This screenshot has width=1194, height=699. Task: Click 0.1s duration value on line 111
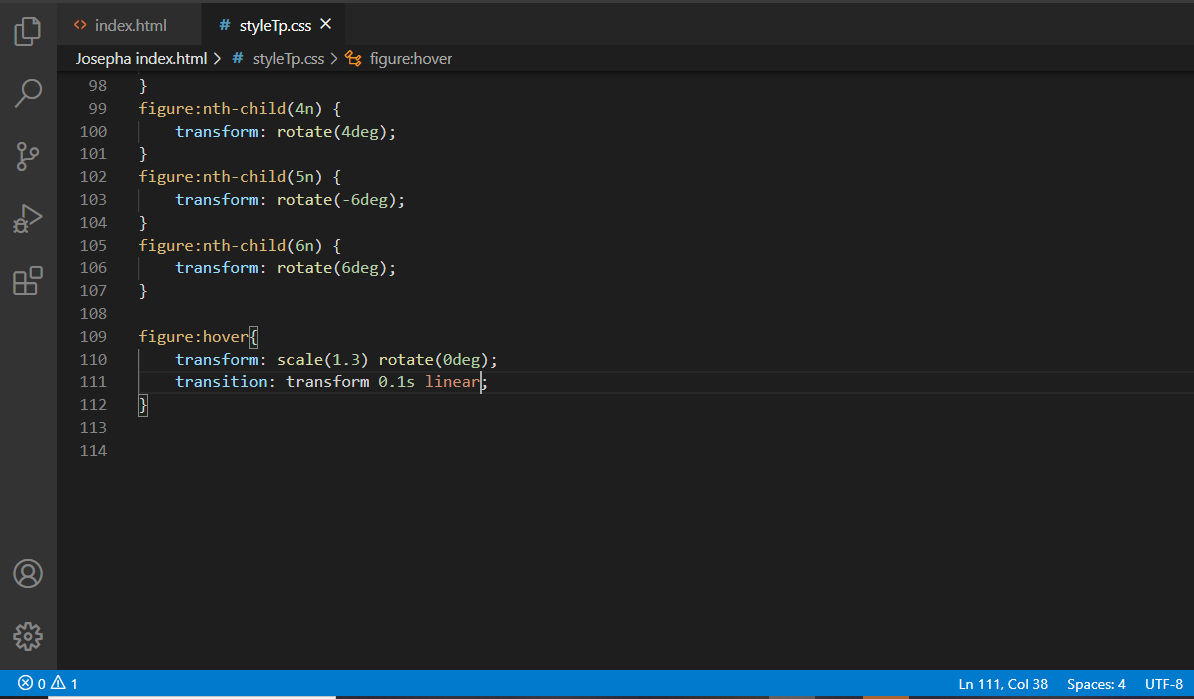click(x=396, y=381)
